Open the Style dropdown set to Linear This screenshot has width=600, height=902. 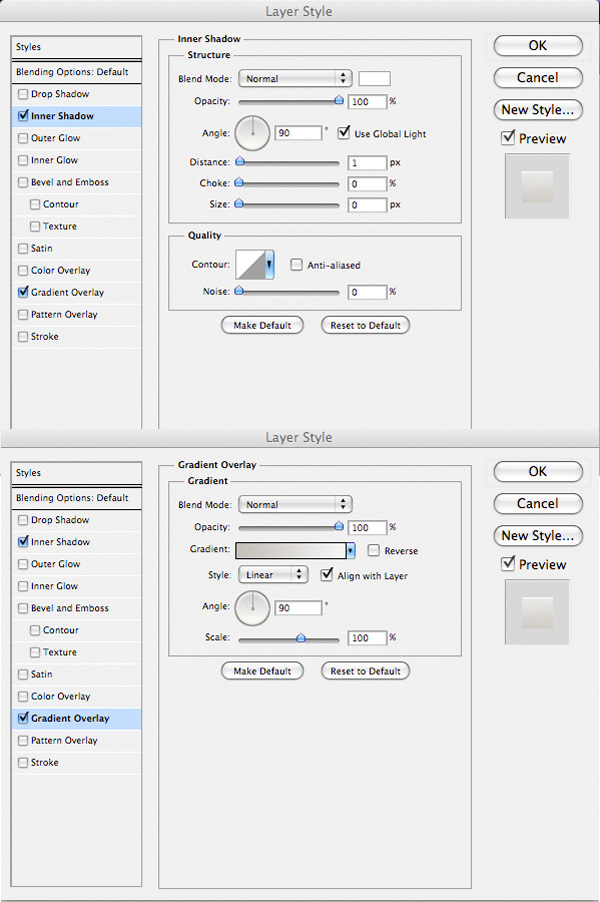coord(273,574)
